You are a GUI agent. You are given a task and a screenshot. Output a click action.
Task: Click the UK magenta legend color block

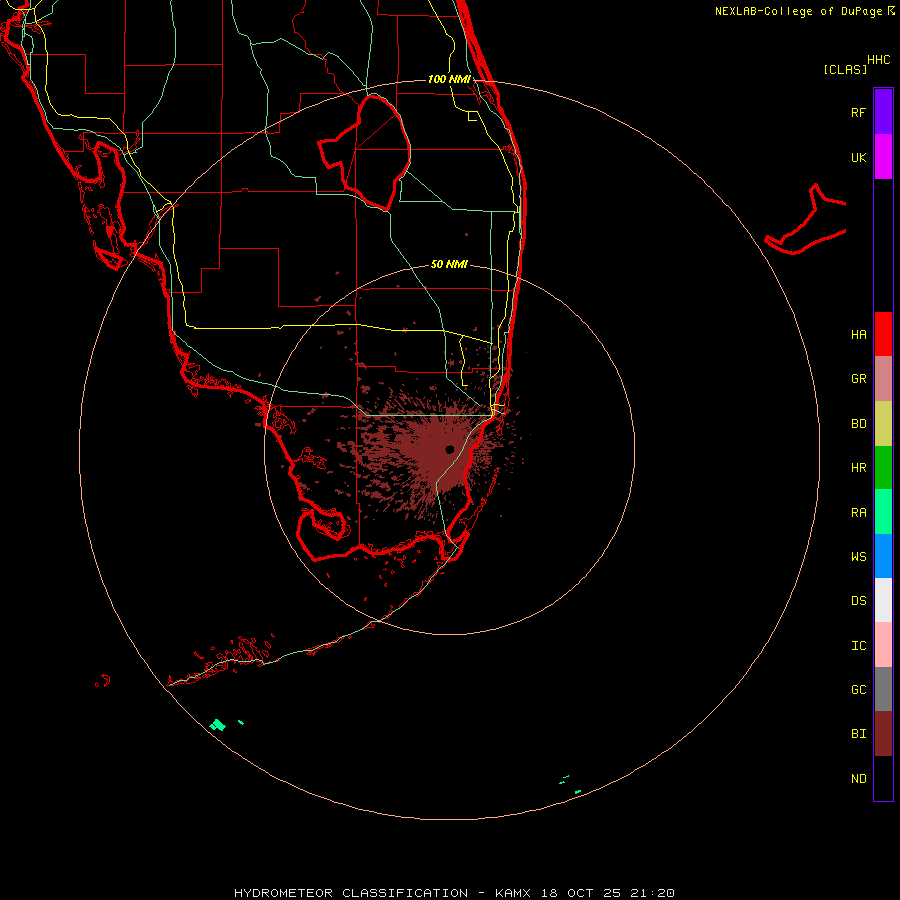click(x=883, y=157)
